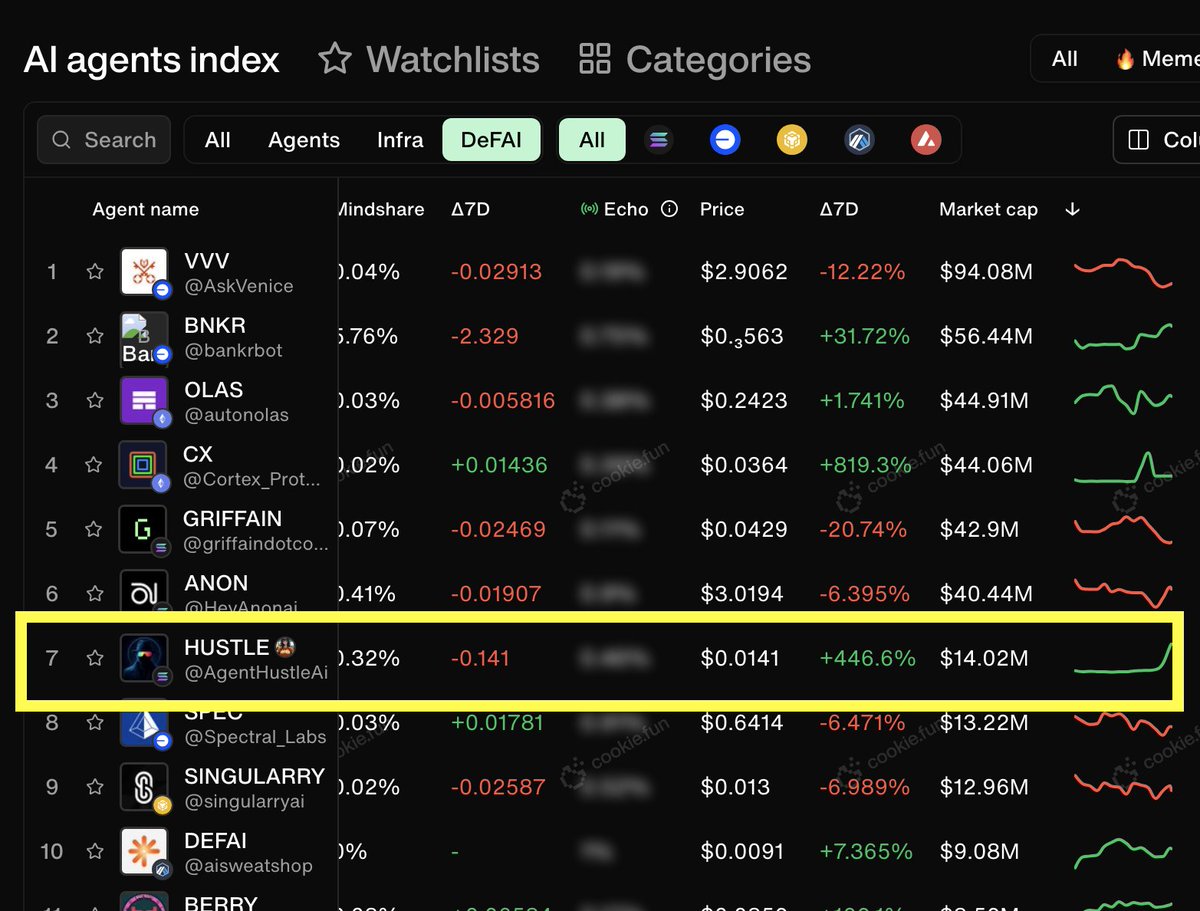This screenshot has width=1200, height=911.
Task: Click the $3.0194 ANON price
Action: [x=741, y=594]
